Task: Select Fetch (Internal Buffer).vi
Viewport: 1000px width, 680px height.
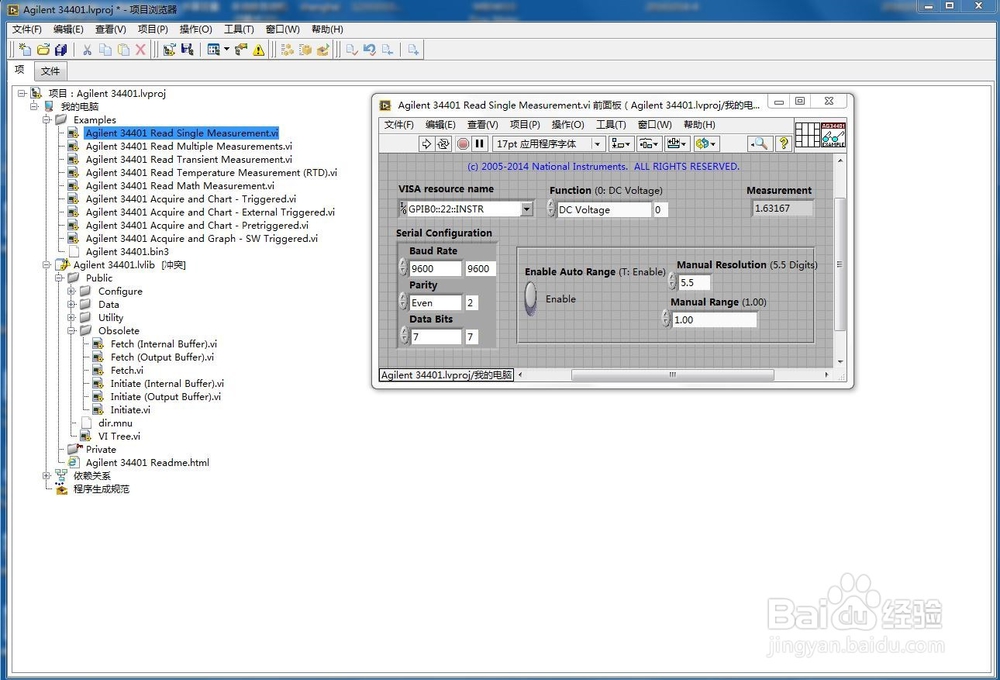Action: point(163,344)
